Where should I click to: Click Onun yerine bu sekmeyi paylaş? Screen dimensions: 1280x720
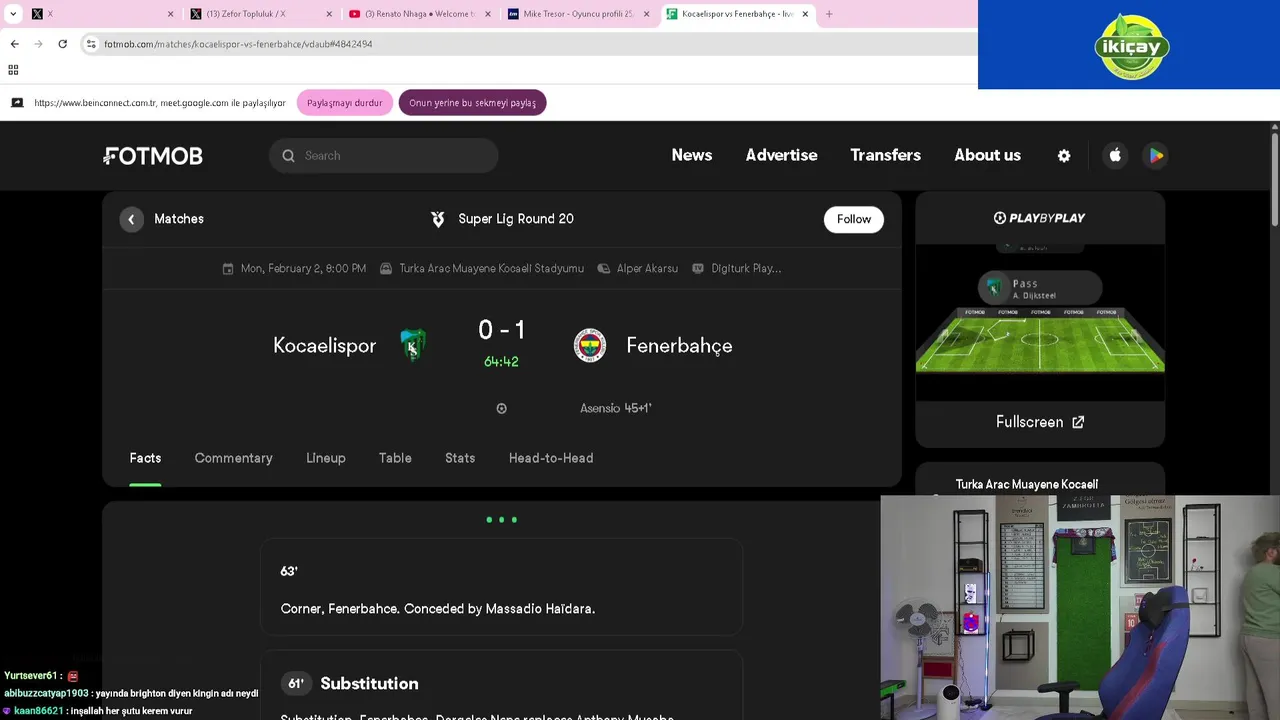[472, 103]
